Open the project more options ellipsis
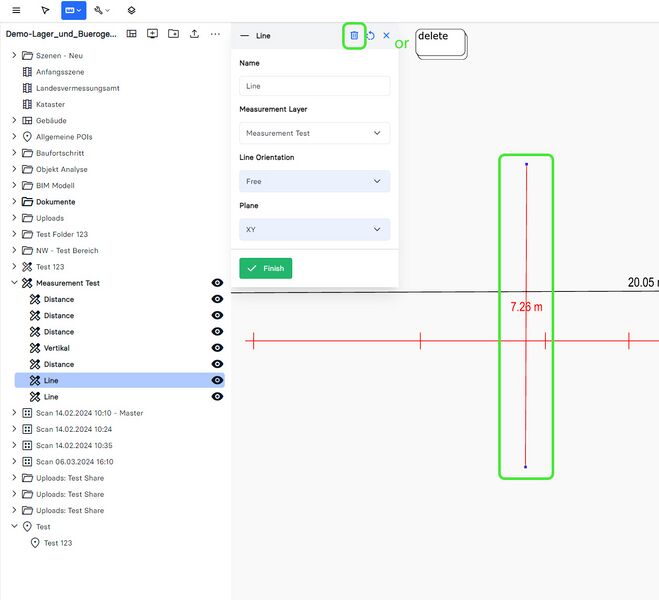Screen dimensions: 659x600 (x=215, y=33)
